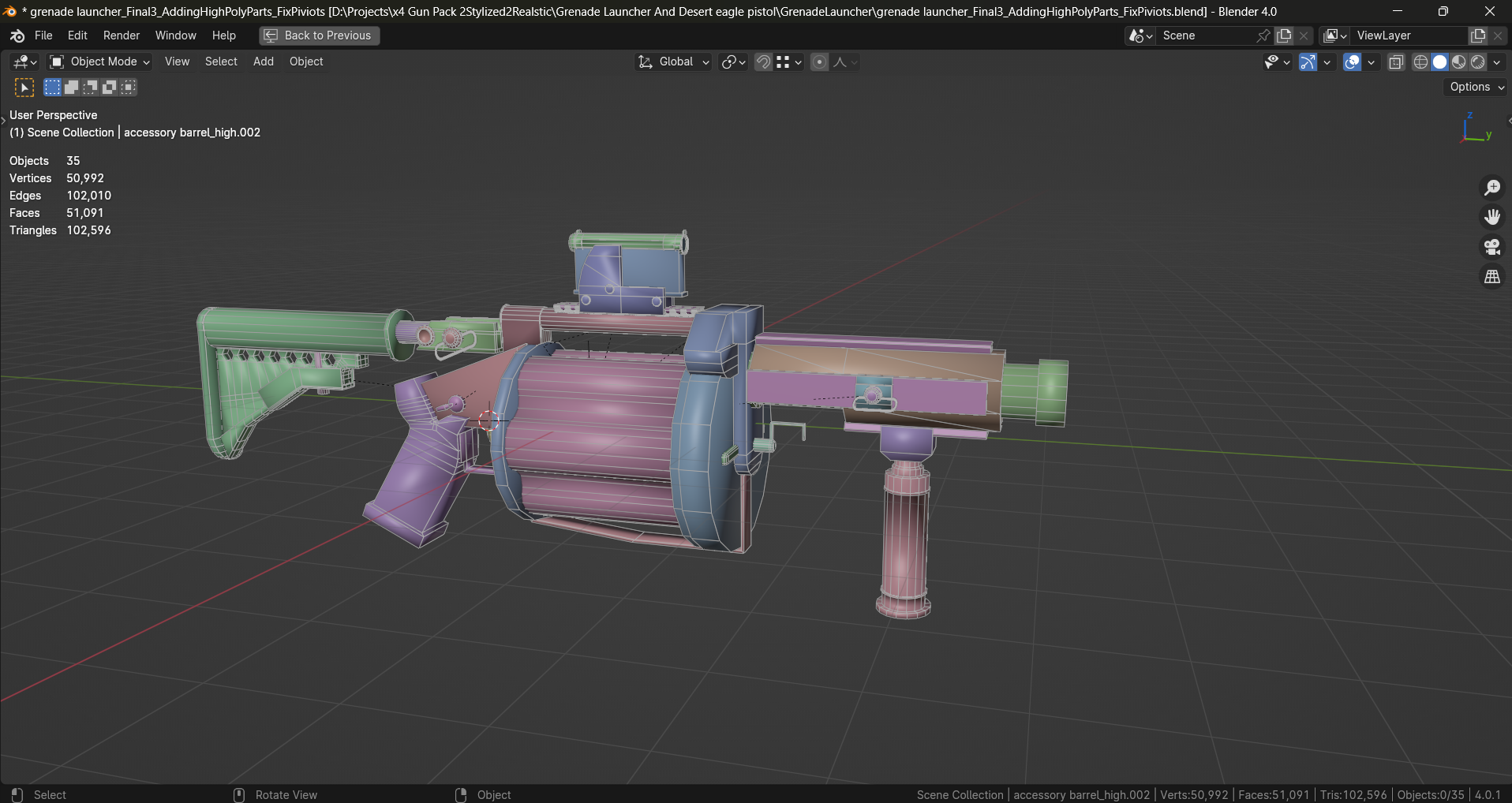Choose the Intersect selection mode icon
The height and width of the screenshot is (803, 1512).
click(x=129, y=88)
